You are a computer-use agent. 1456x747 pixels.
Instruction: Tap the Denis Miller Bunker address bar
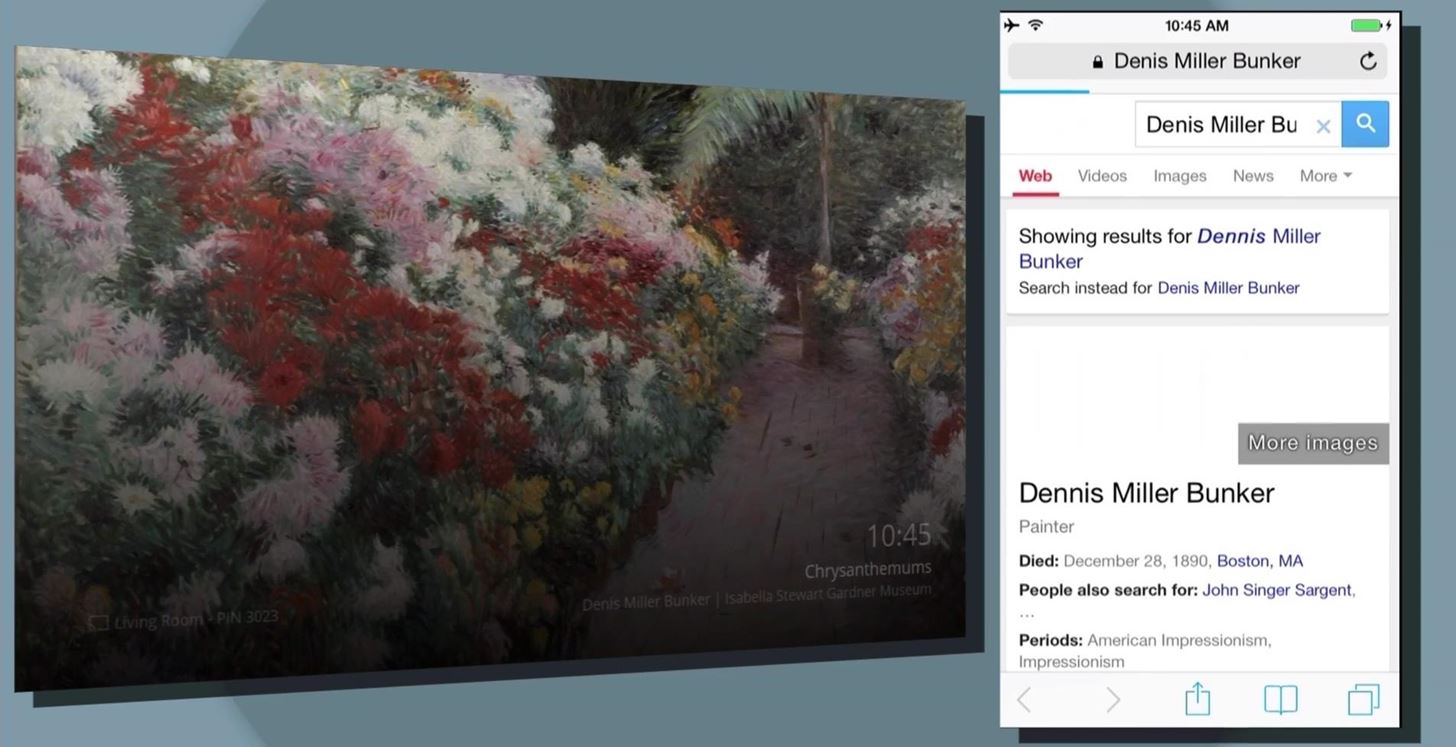[x=1197, y=61]
